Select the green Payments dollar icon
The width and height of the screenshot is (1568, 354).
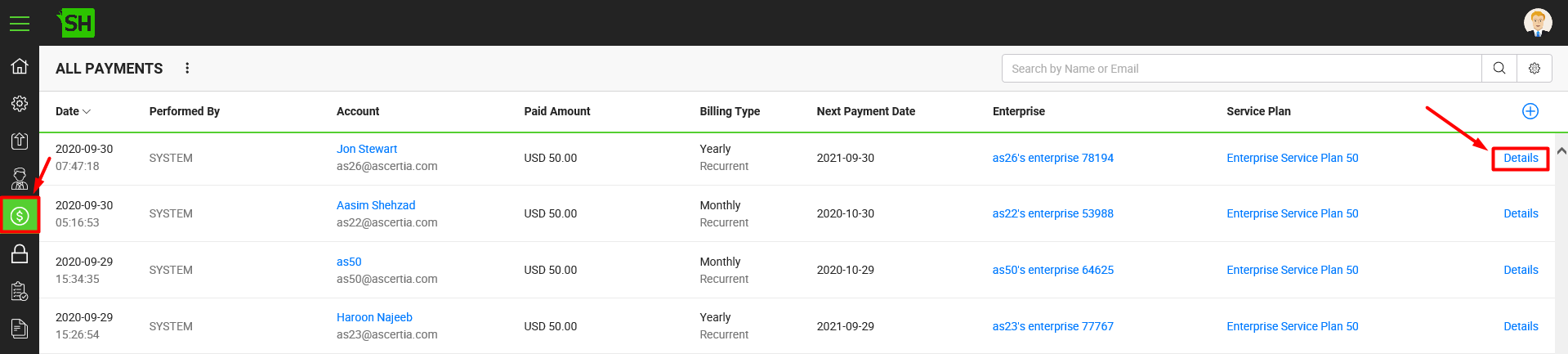[x=20, y=216]
